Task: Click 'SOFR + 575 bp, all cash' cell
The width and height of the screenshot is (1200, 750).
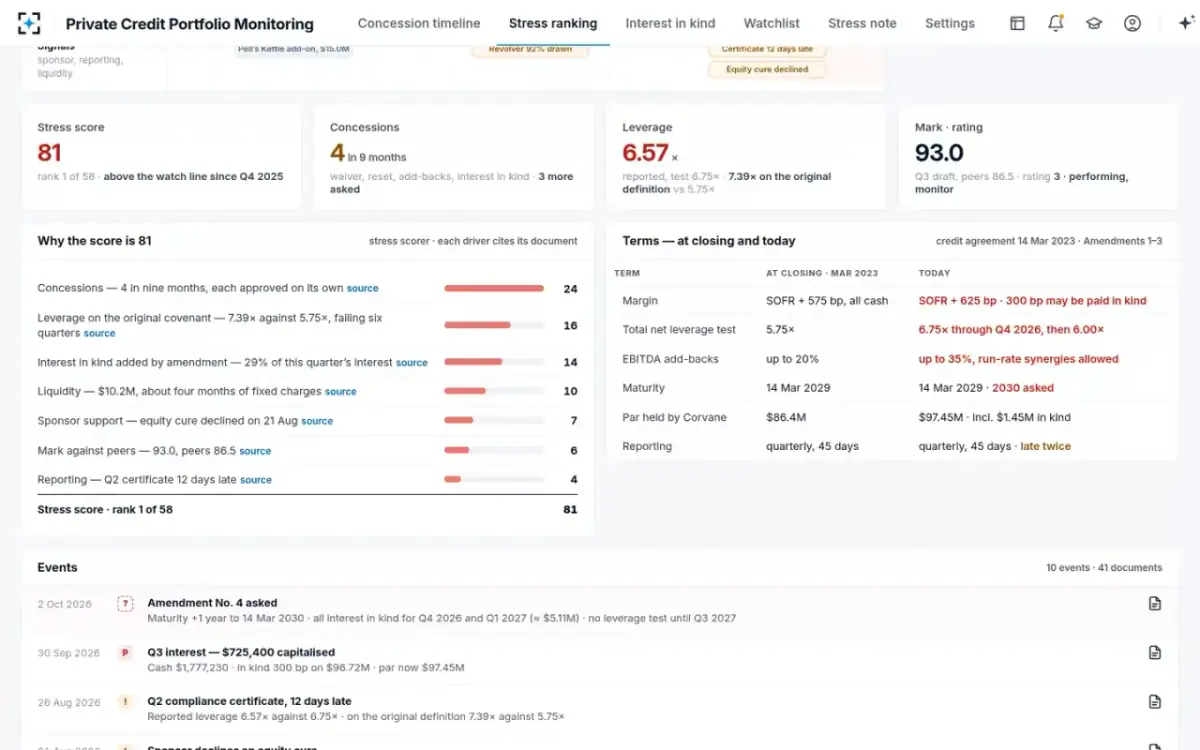Action: click(827, 301)
